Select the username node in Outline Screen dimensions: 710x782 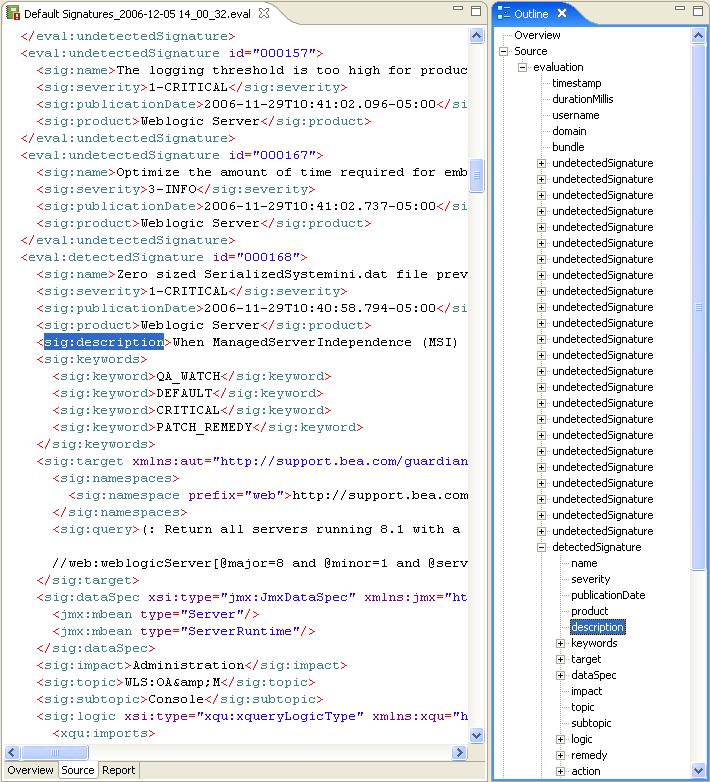575,115
